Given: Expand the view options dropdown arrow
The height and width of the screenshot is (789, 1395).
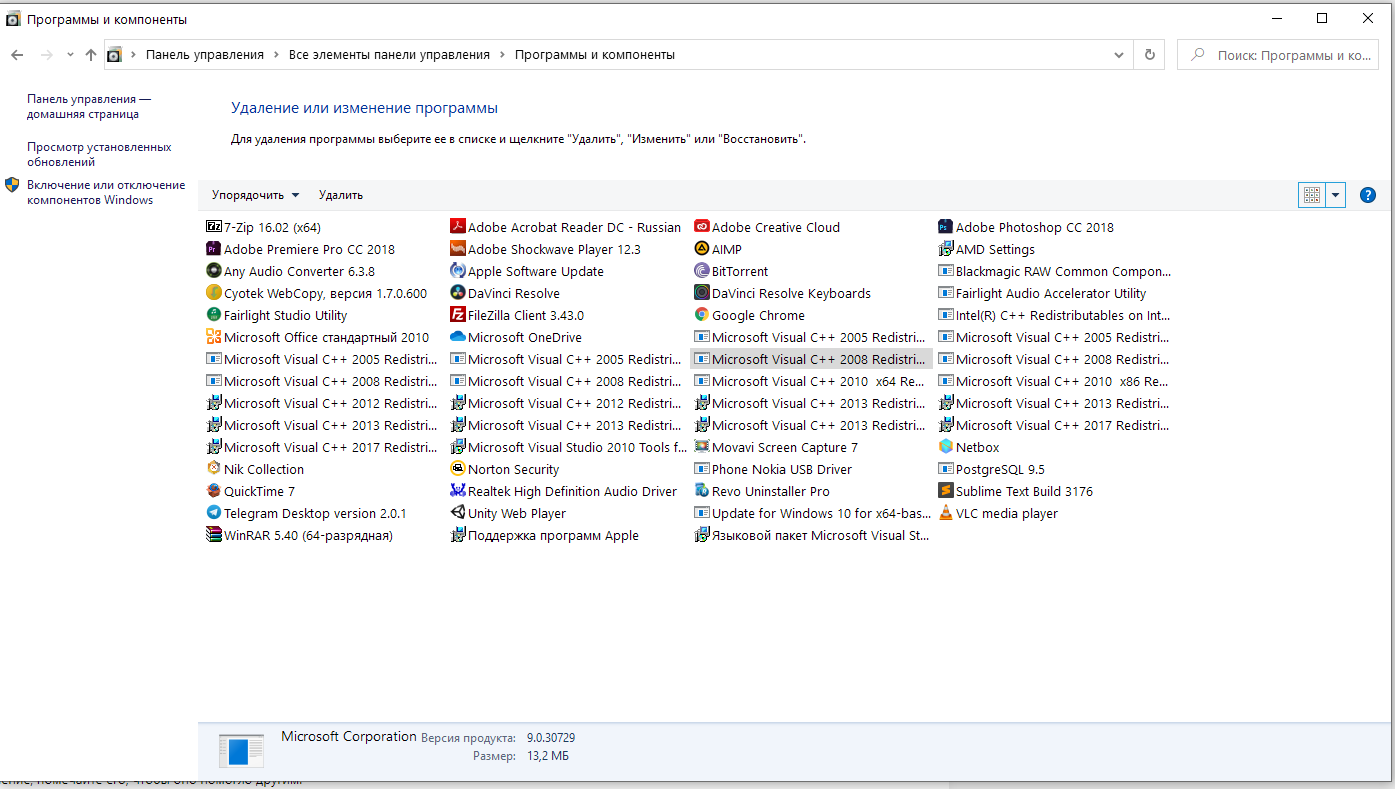Looking at the screenshot, I should pos(1336,195).
